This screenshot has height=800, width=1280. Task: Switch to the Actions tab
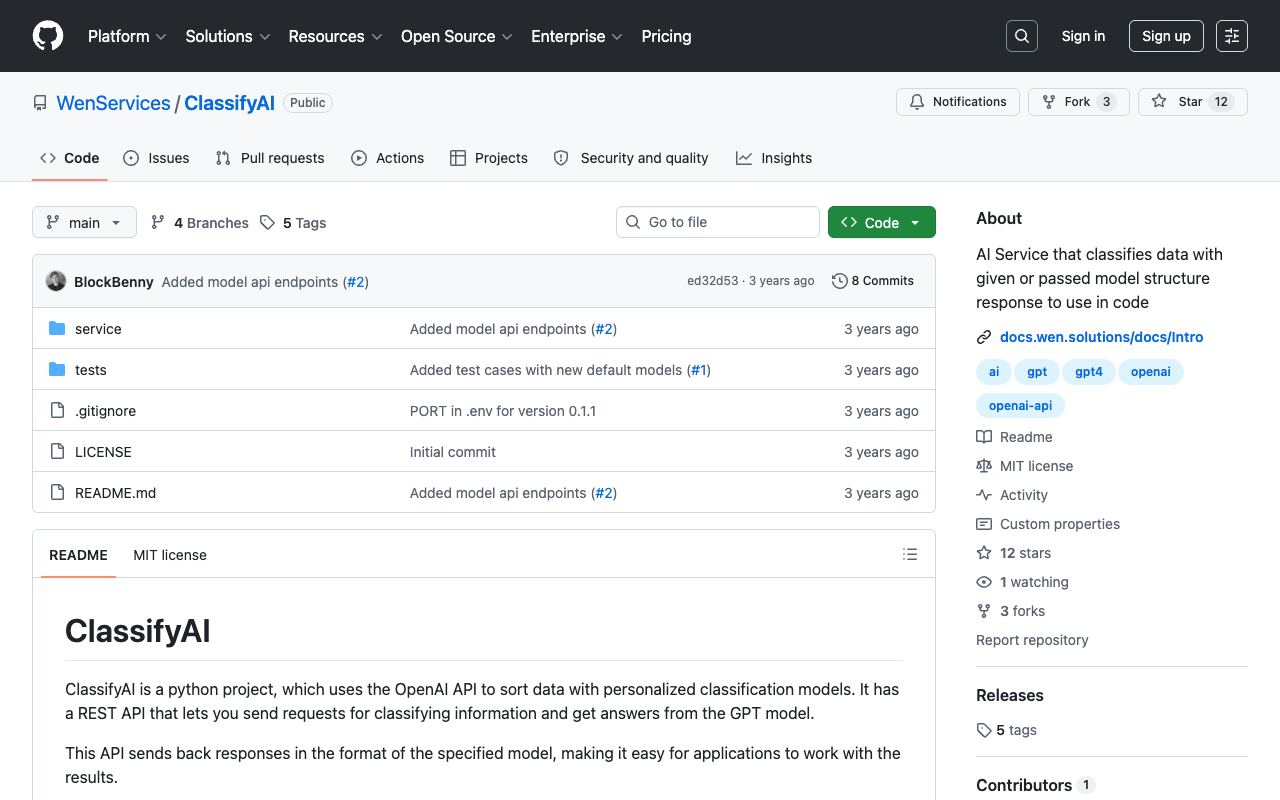pos(388,158)
